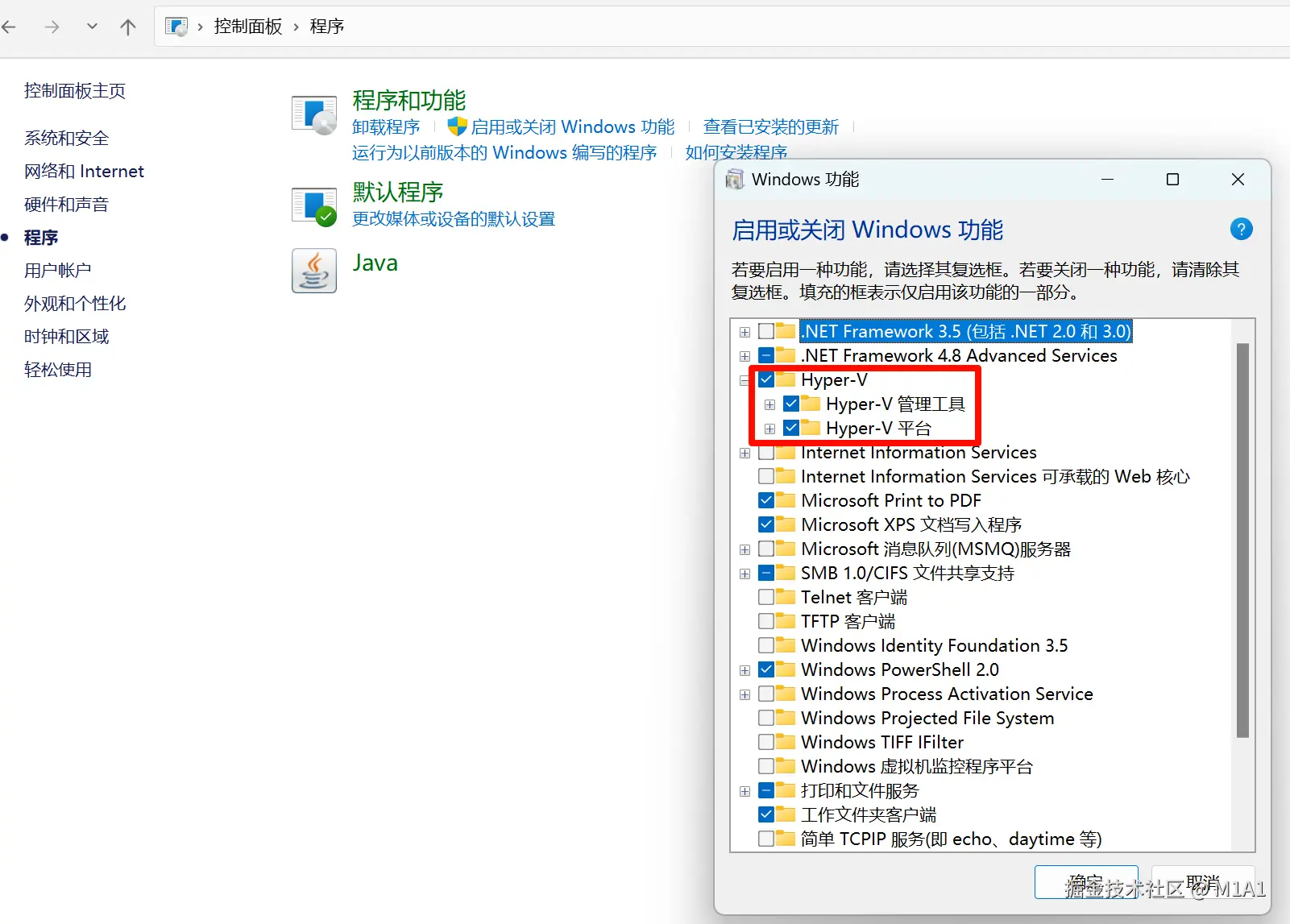The image size is (1290, 924).
Task: Check Windows Projected File System checkbox
Action: (766, 718)
